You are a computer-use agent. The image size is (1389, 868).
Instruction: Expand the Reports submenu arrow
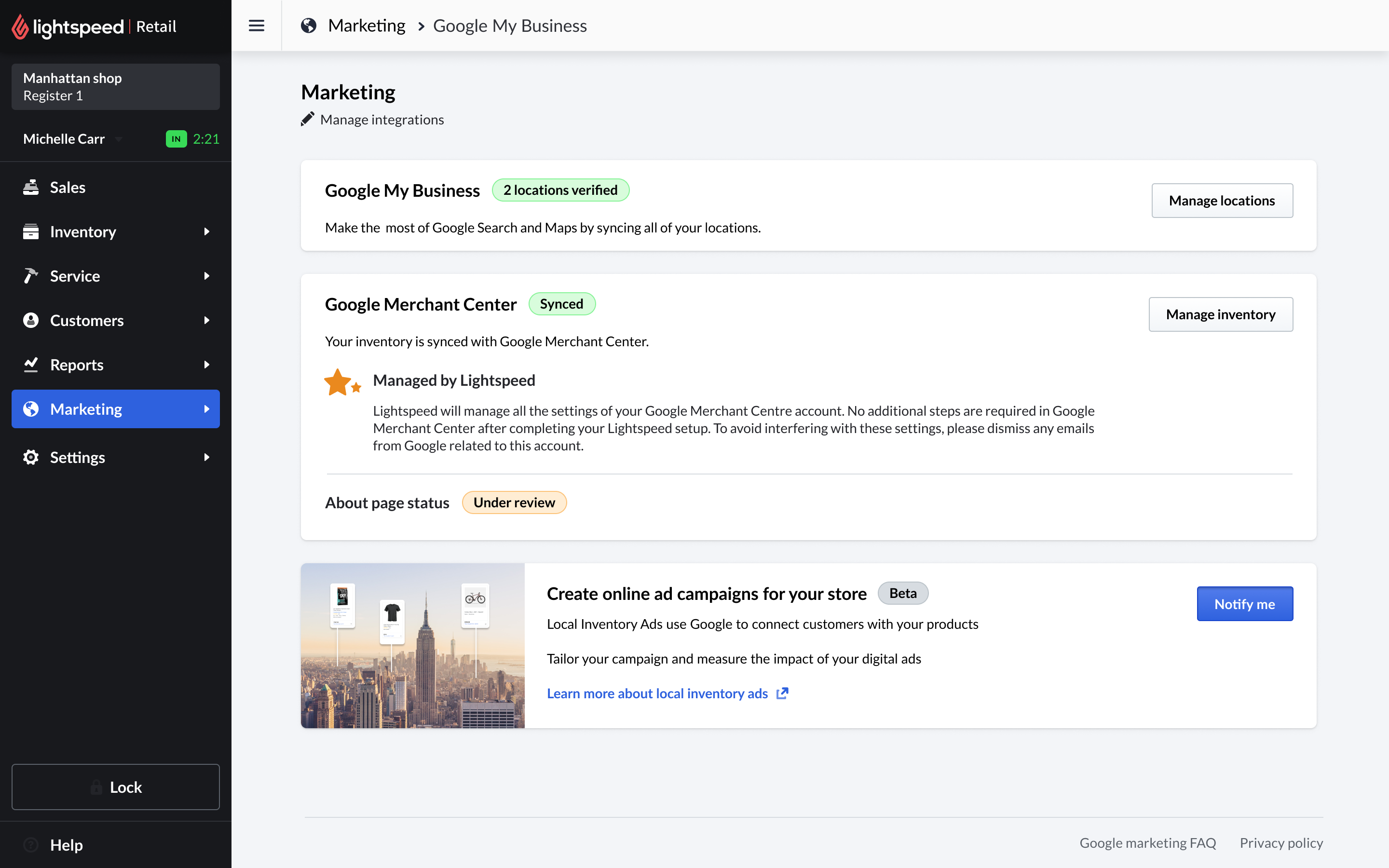click(x=206, y=365)
